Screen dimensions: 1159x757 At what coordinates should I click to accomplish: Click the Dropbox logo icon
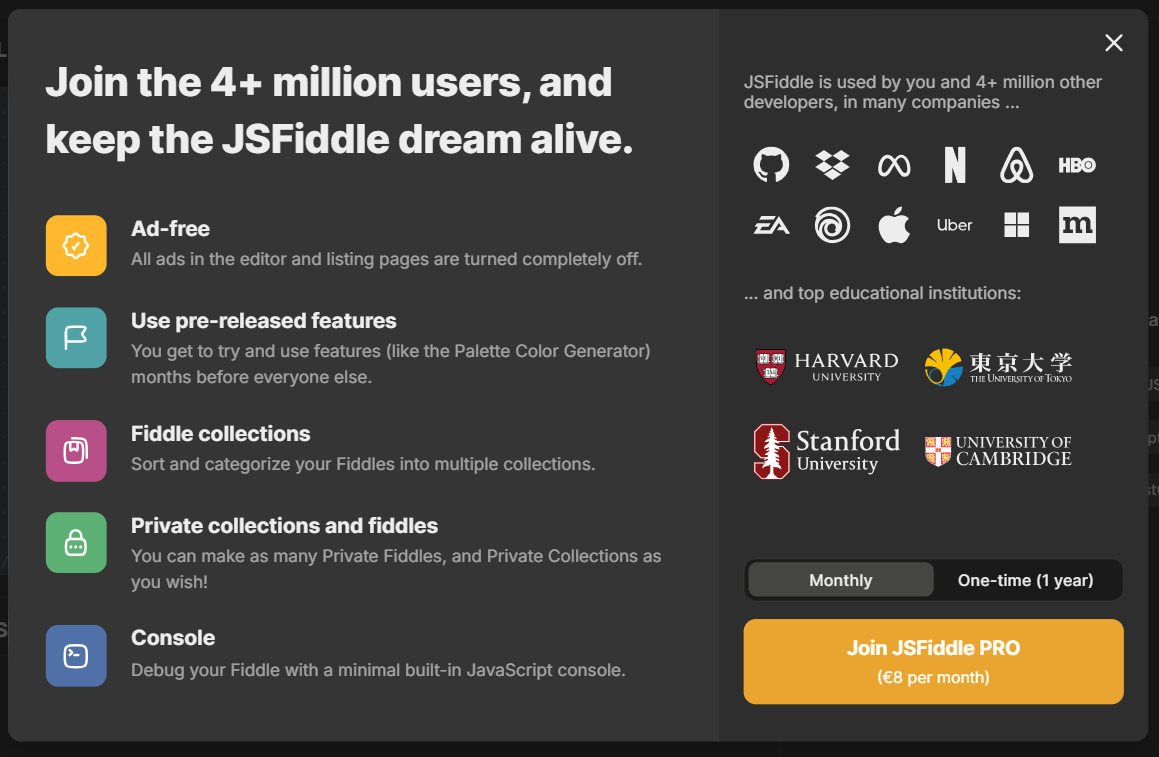point(832,165)
